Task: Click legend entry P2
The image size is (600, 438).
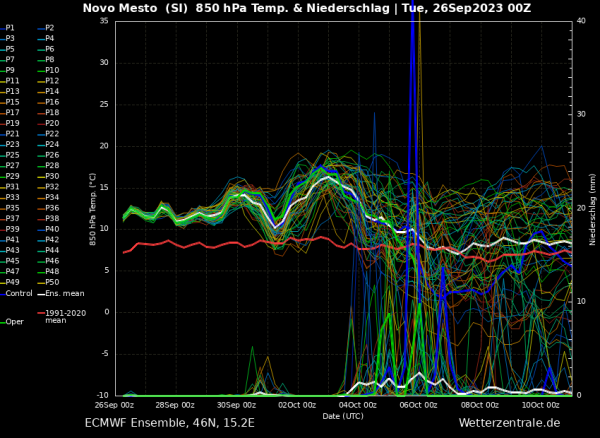Action: point(46,28)
